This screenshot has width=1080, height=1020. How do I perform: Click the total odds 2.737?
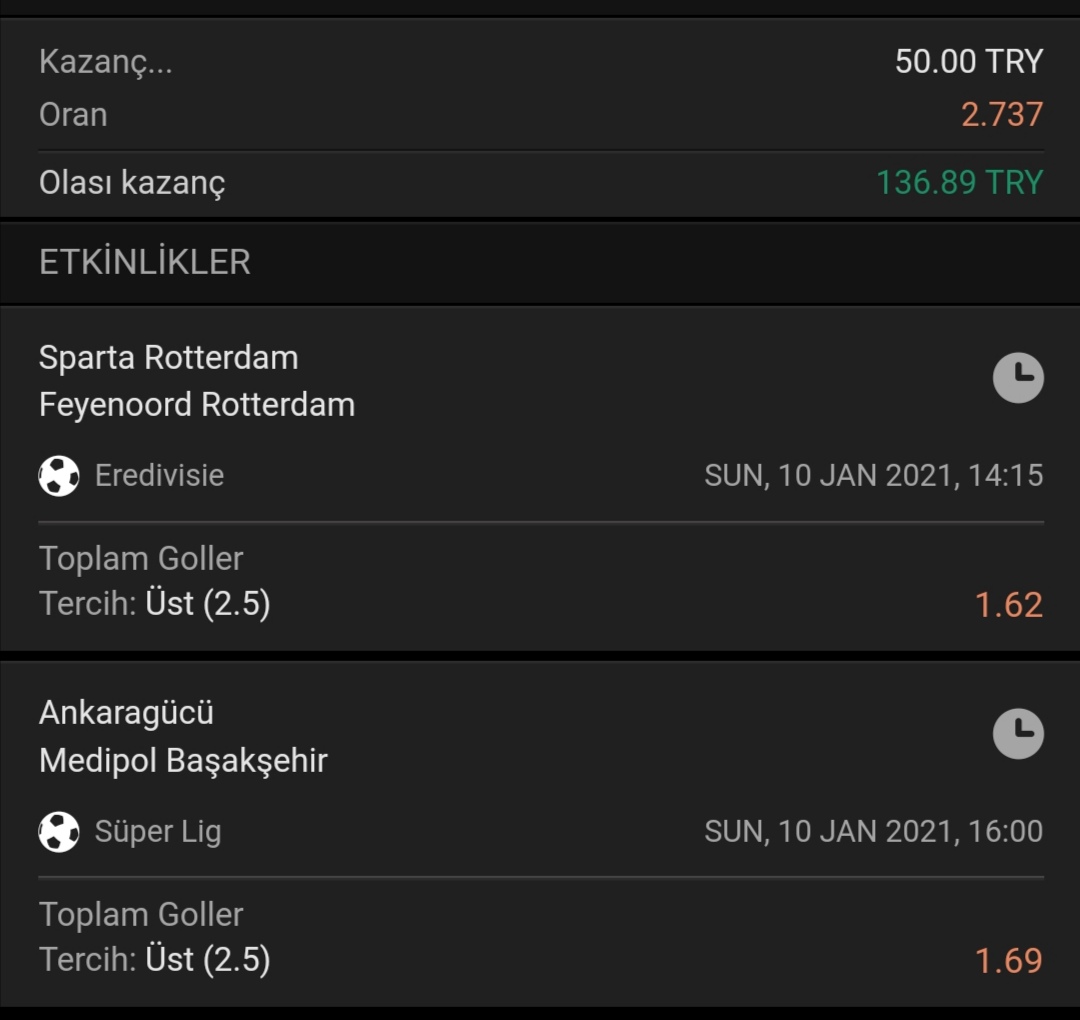pos(1002,114)
